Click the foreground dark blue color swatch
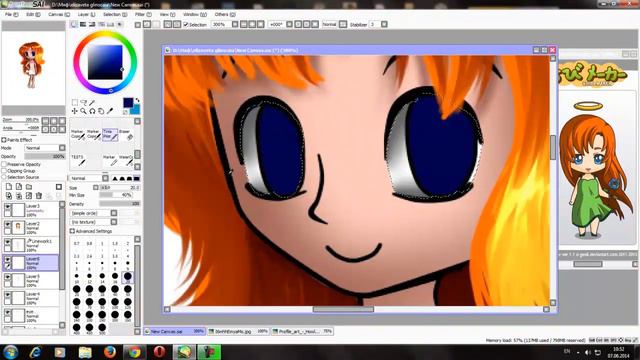This screenshot has width=640, height=360. pos(128,102)
